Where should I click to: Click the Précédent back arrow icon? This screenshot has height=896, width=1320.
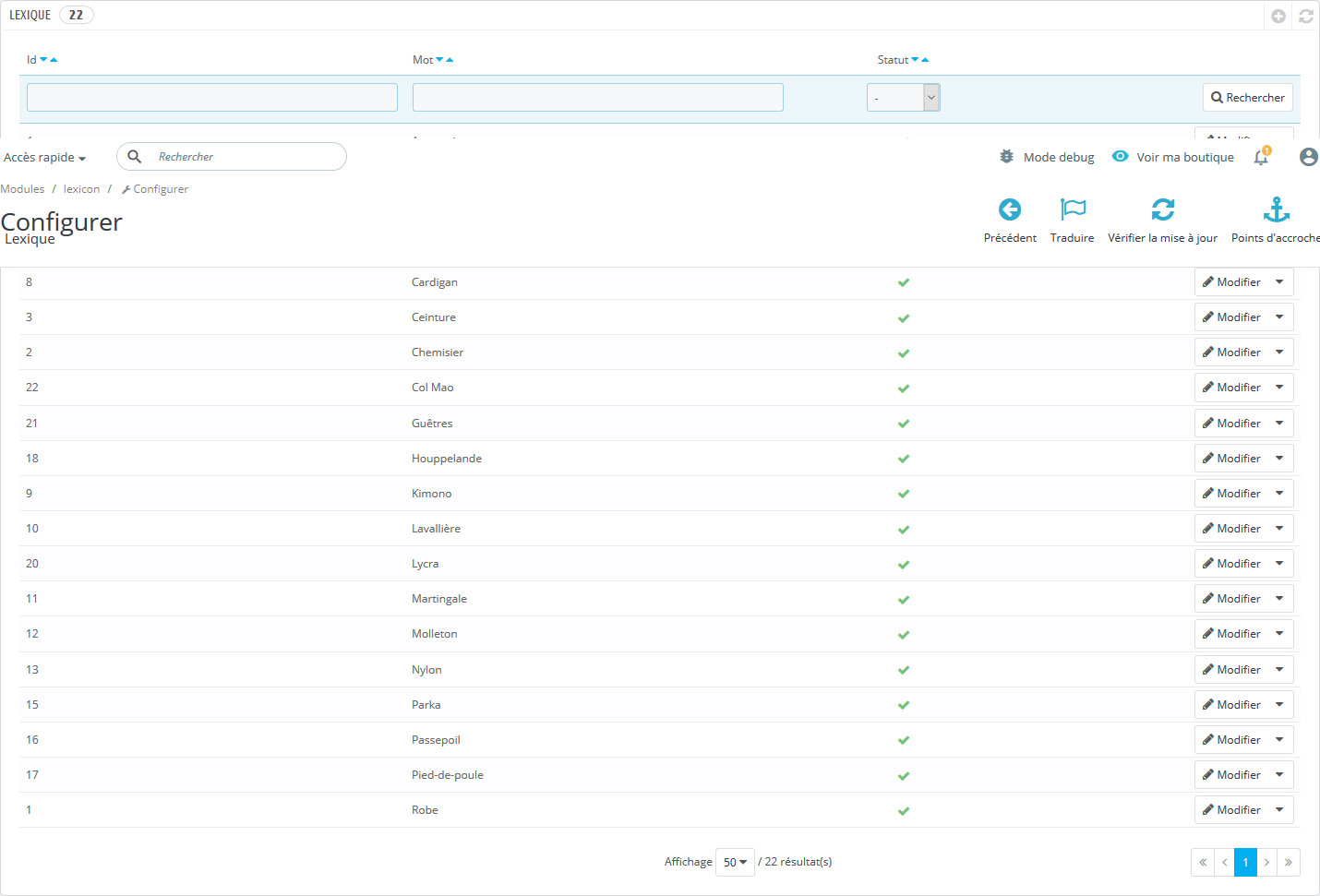pos(1009,209)
